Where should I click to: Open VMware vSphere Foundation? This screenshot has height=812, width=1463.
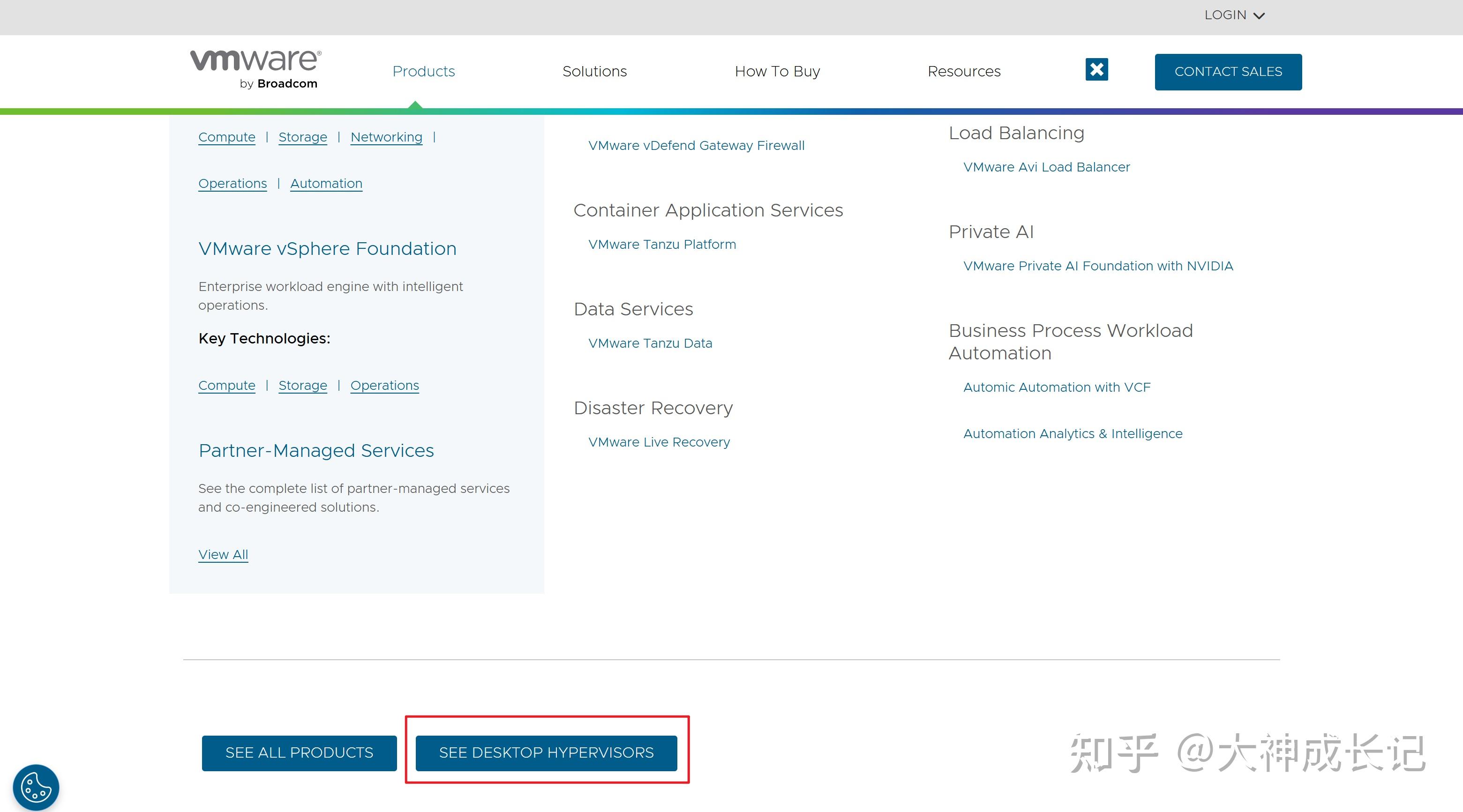click(327, 248)
